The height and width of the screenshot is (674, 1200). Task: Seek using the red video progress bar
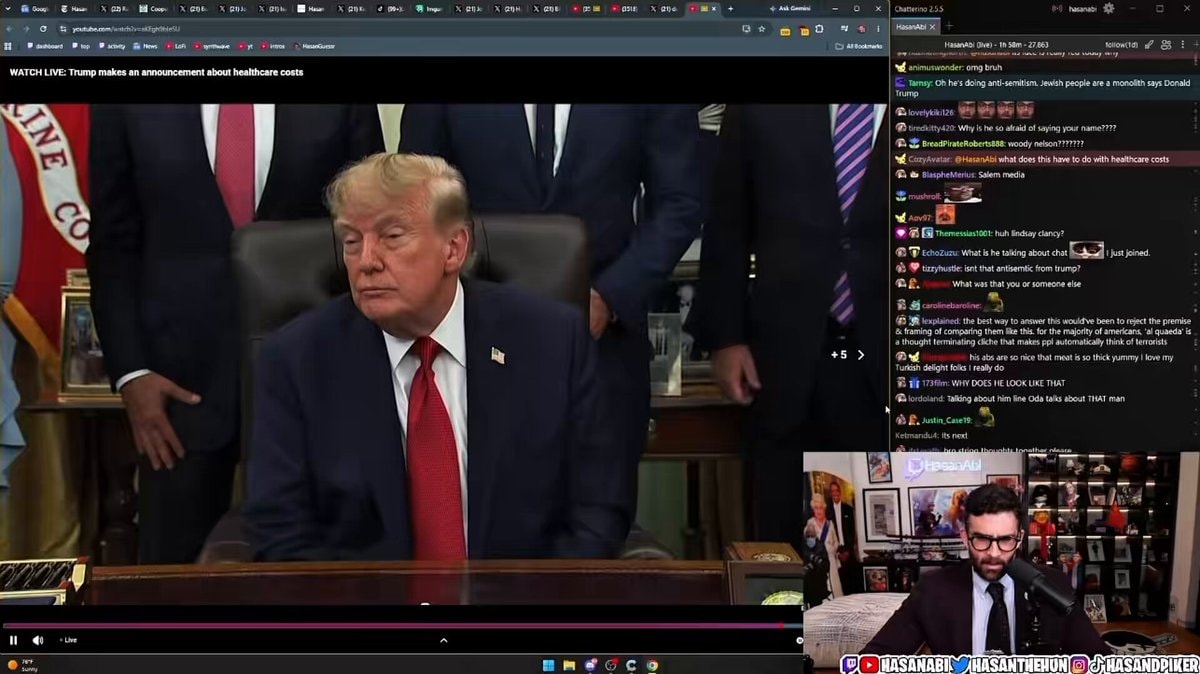point(400,626)
